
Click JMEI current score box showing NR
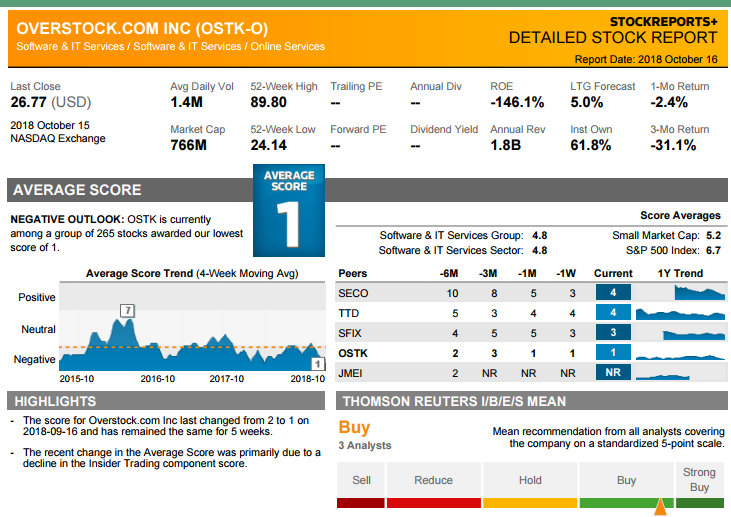click(x=613, y=372)
